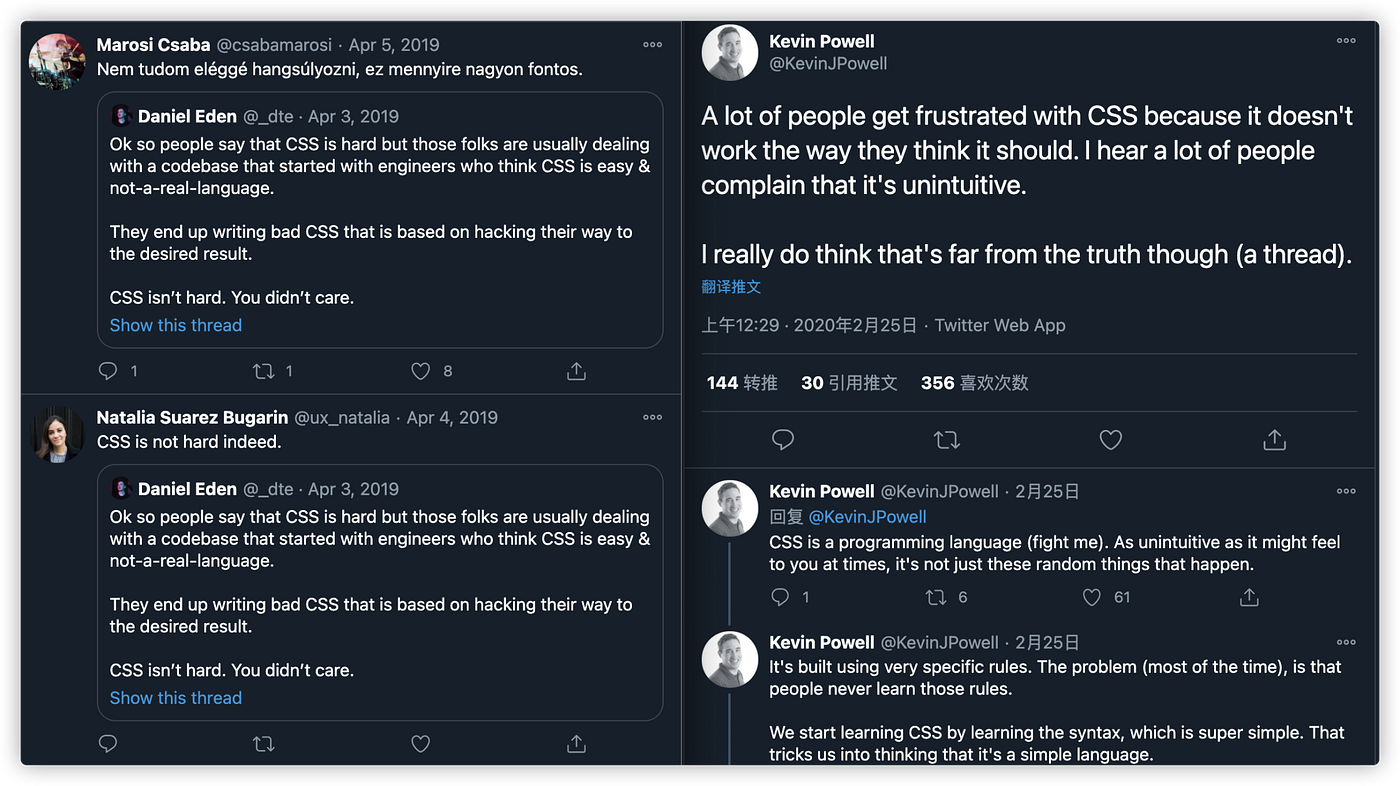
Task: Open Kevin Powell's large profile picture
Action: tap(730, 52)
